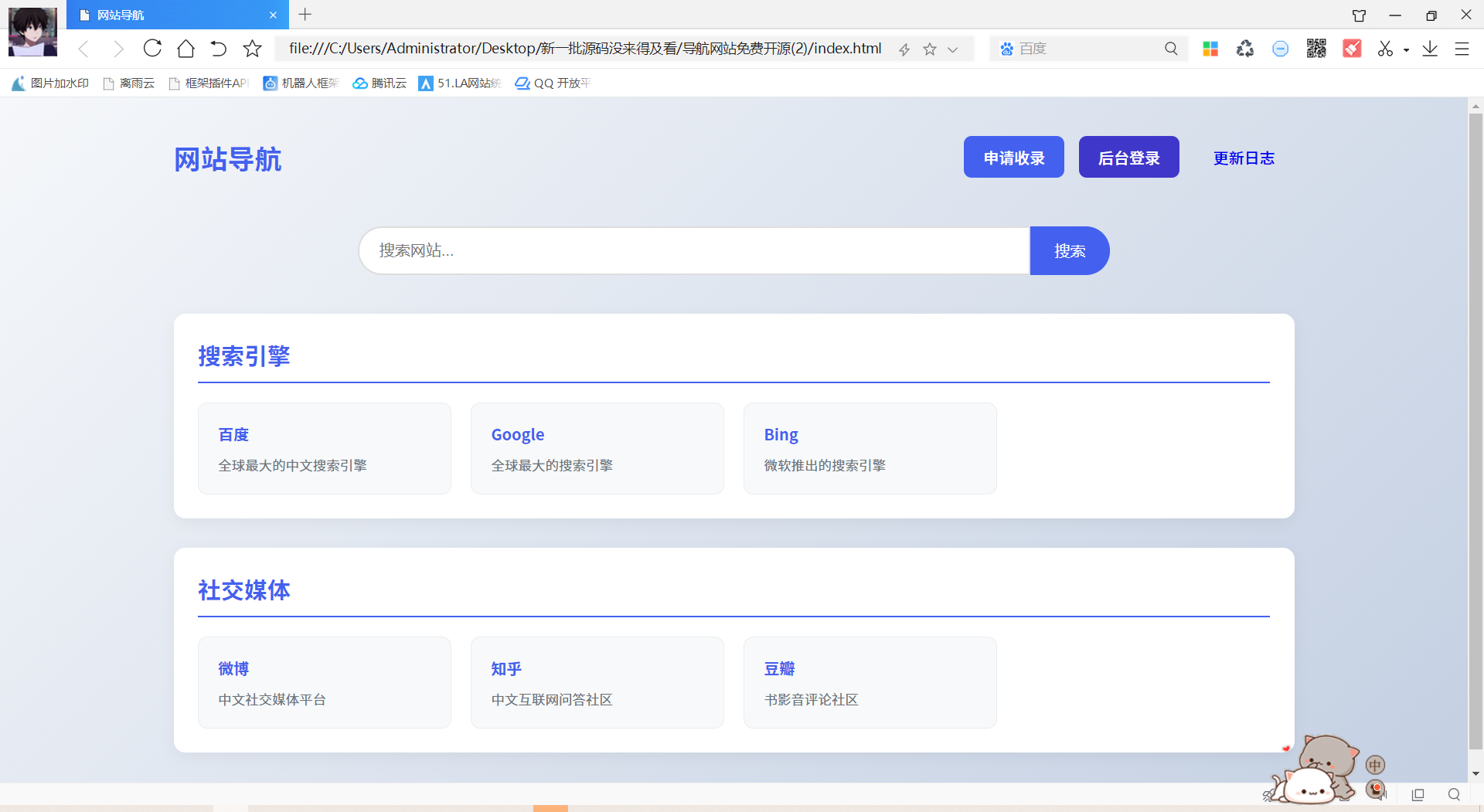Image resolution: width=1484 pixels, height=812 pixels.
Task: Open the 腾讯云 bookmark
Action: [380, 83]
